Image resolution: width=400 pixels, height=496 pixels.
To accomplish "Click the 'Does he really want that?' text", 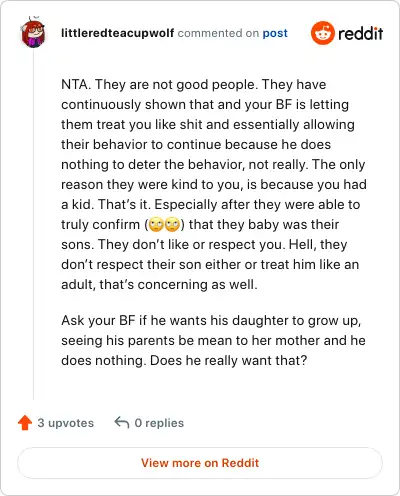I will tap(228, 360).
